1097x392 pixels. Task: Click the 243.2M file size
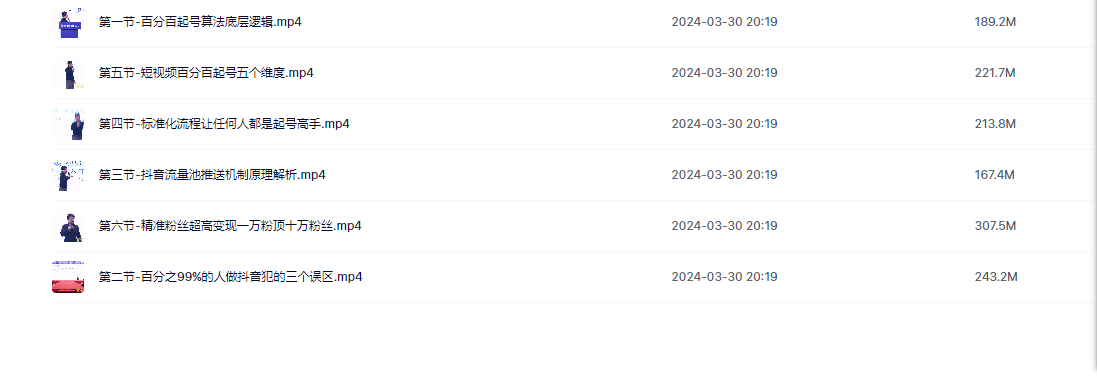click(996, 277)
